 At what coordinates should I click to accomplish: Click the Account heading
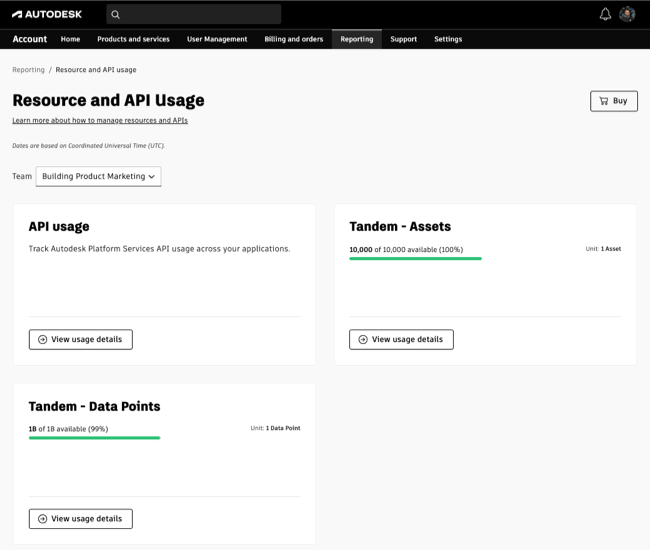[29, 39]
